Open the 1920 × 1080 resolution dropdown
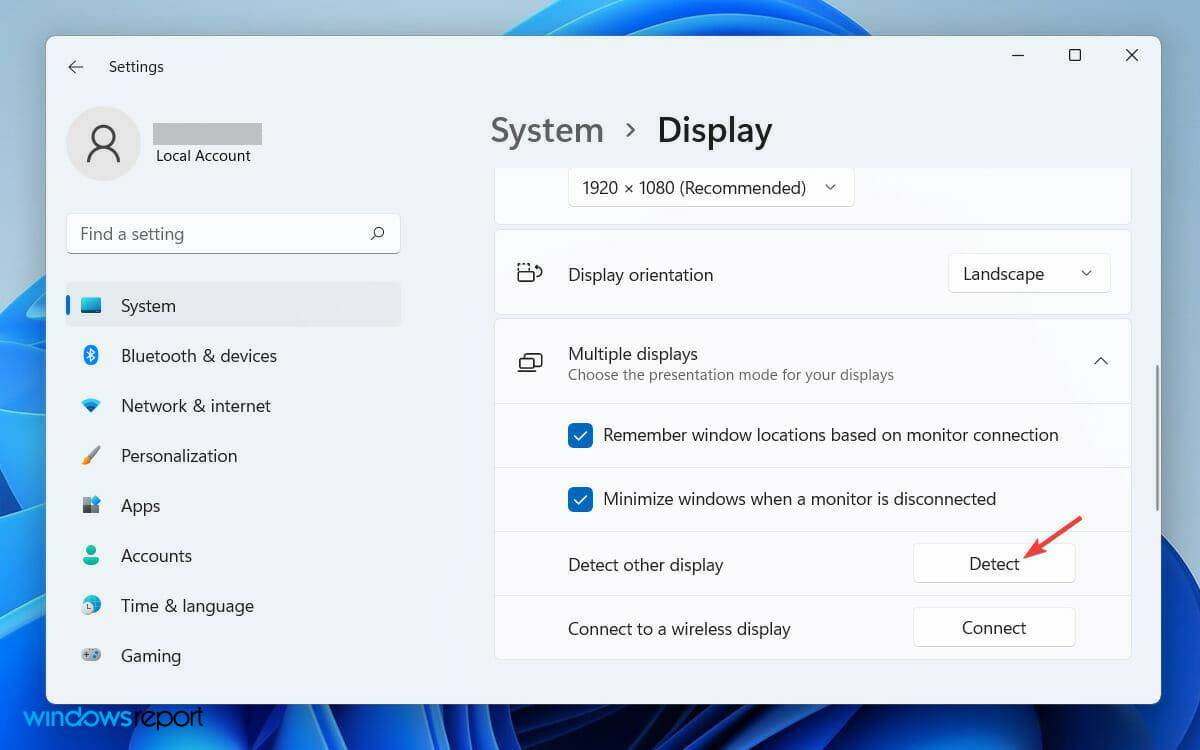This screenshot has width=1200, height=750. coord(710,187)
